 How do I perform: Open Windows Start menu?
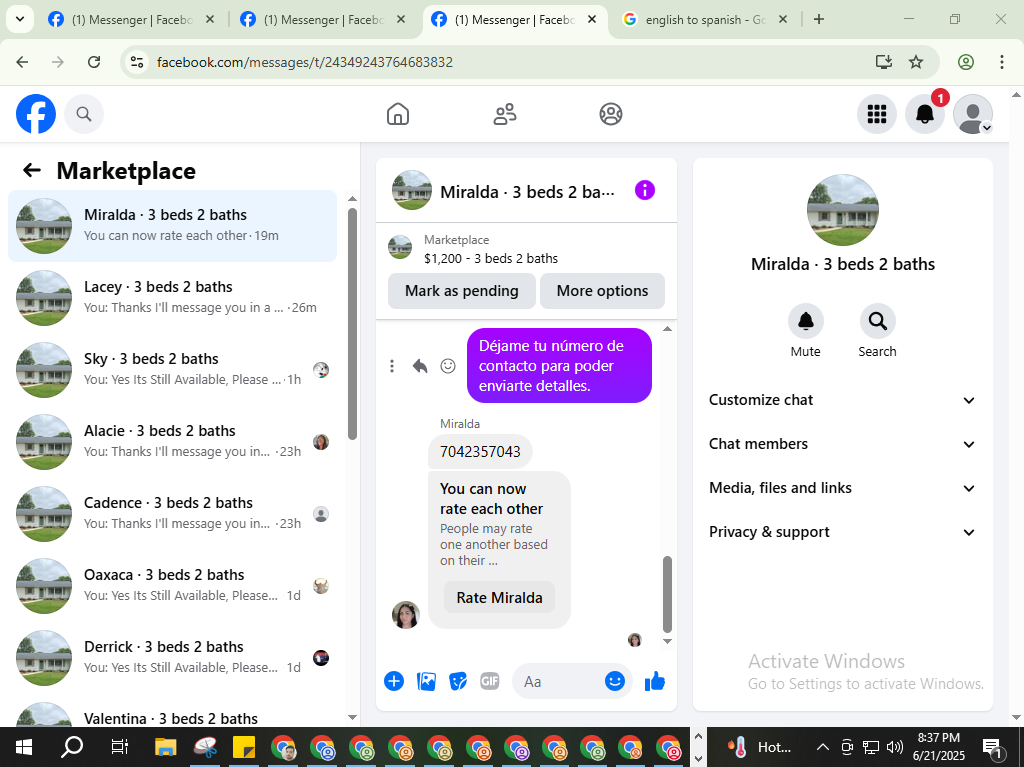tap(24, 747)
